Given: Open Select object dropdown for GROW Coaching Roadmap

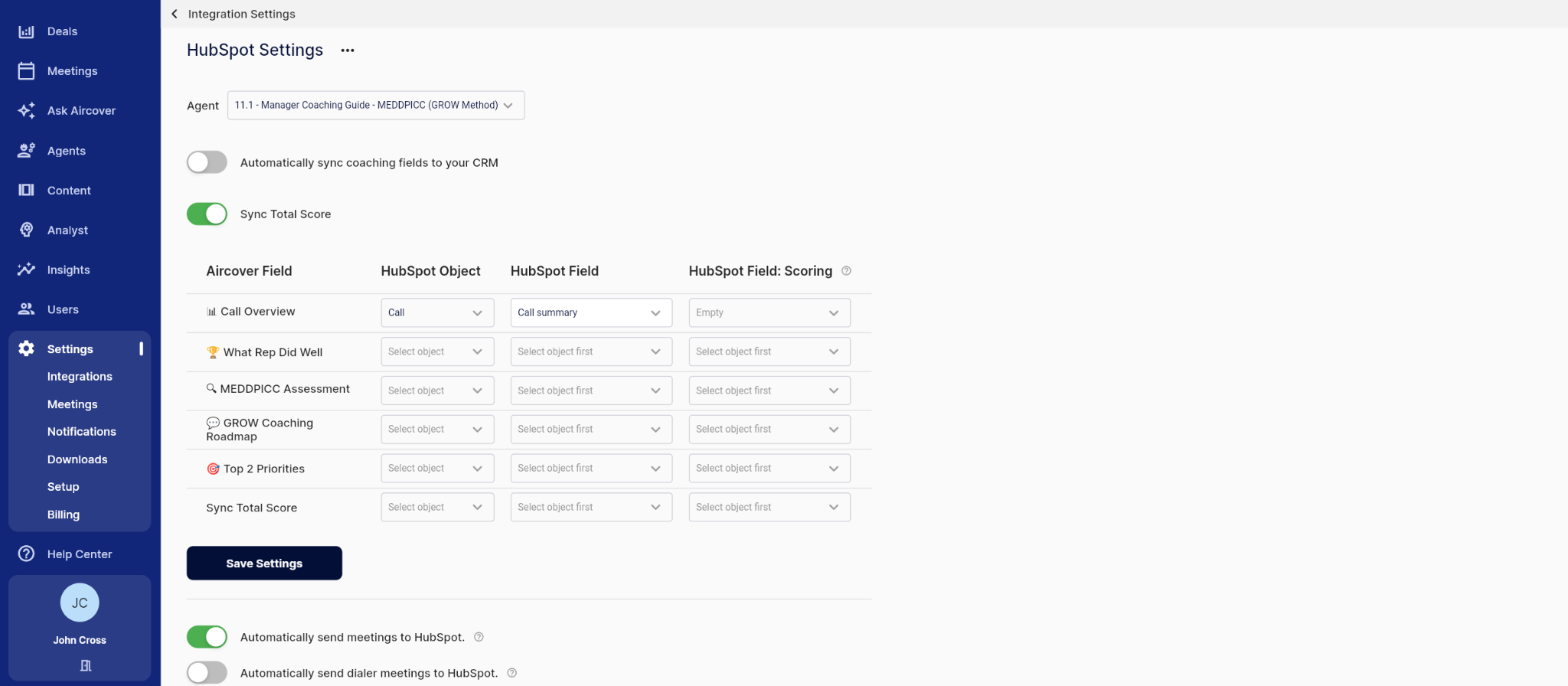Looking at the screenshot, I should click(437, 429).
